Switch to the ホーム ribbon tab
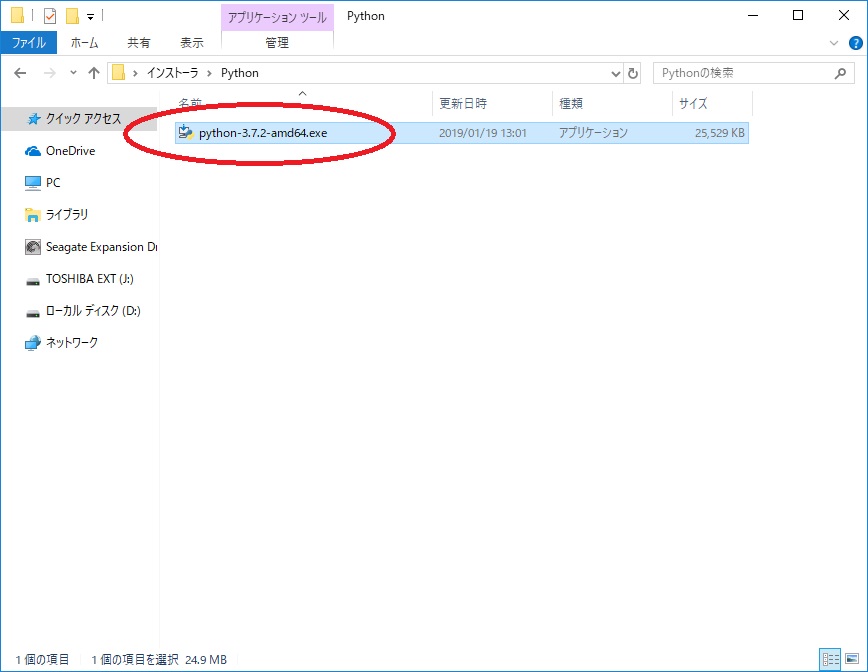 pyautogui.click(x=85, y=43)
